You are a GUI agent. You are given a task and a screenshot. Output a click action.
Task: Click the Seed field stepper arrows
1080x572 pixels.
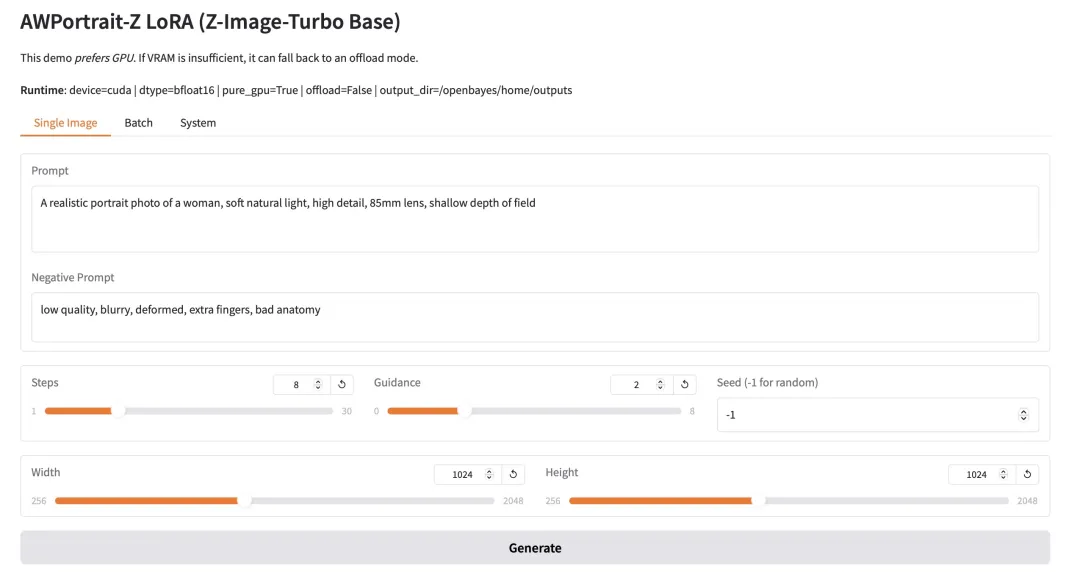tap(1023, 414)
